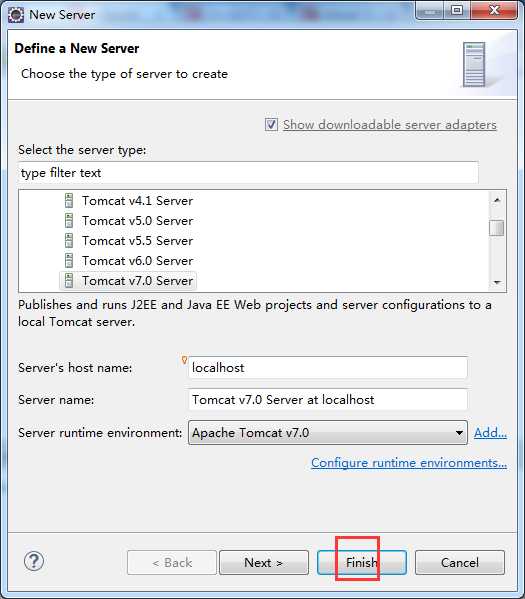The image size is (525, 599).
Task: Click the host name content assist bulb
Action: pos(184,359)
